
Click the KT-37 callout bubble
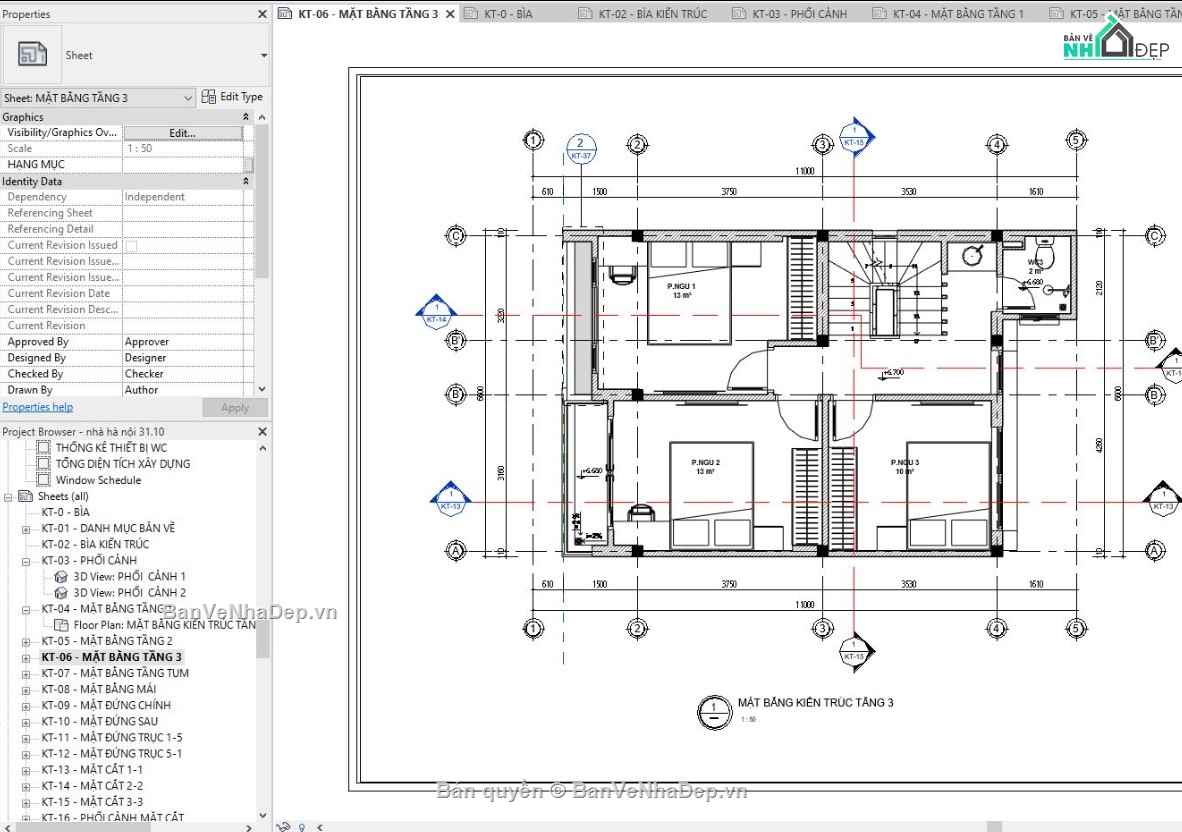(x=580, y=148)
